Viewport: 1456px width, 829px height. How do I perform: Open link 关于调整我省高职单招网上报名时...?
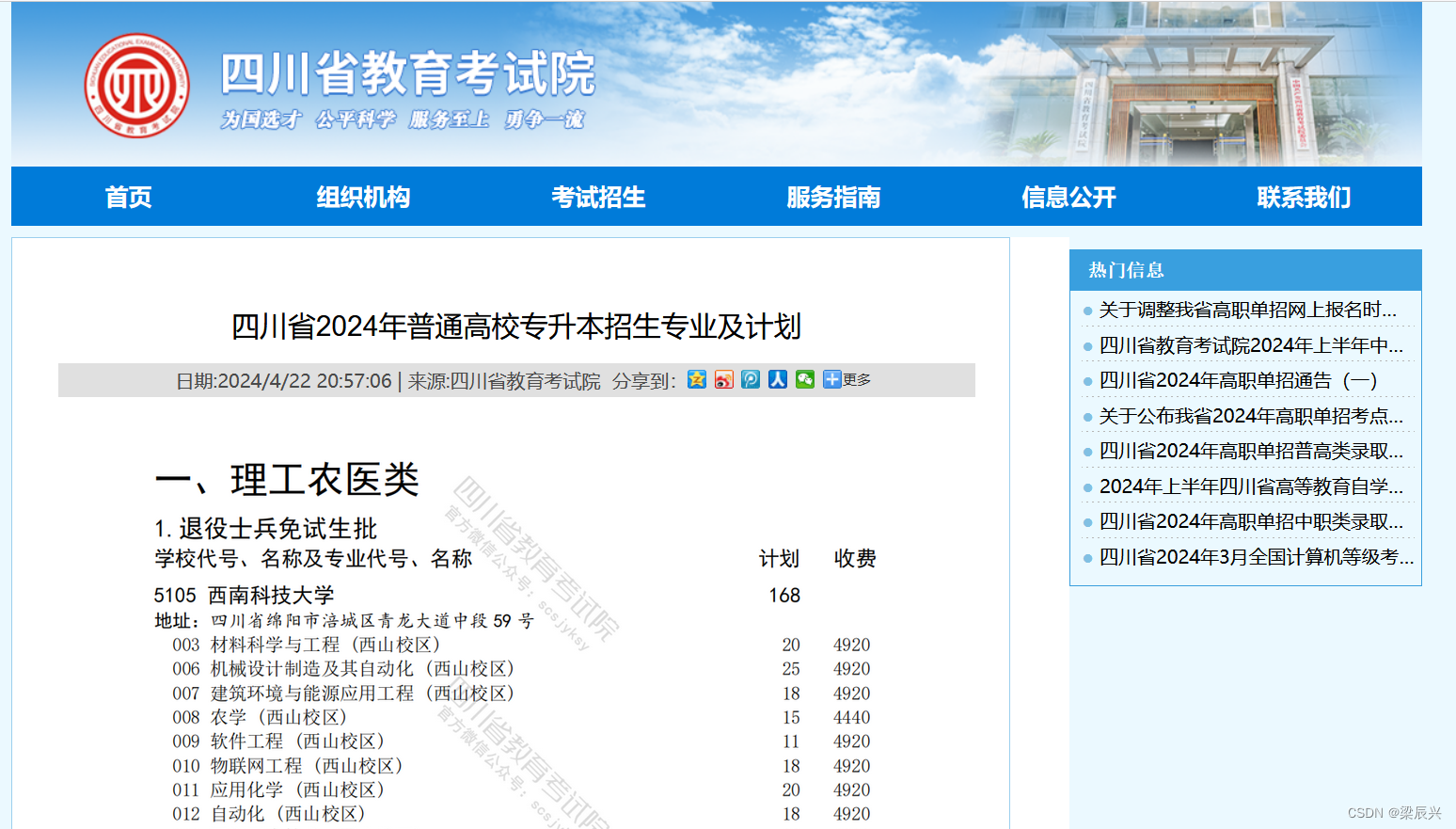tap(1247, 310)
